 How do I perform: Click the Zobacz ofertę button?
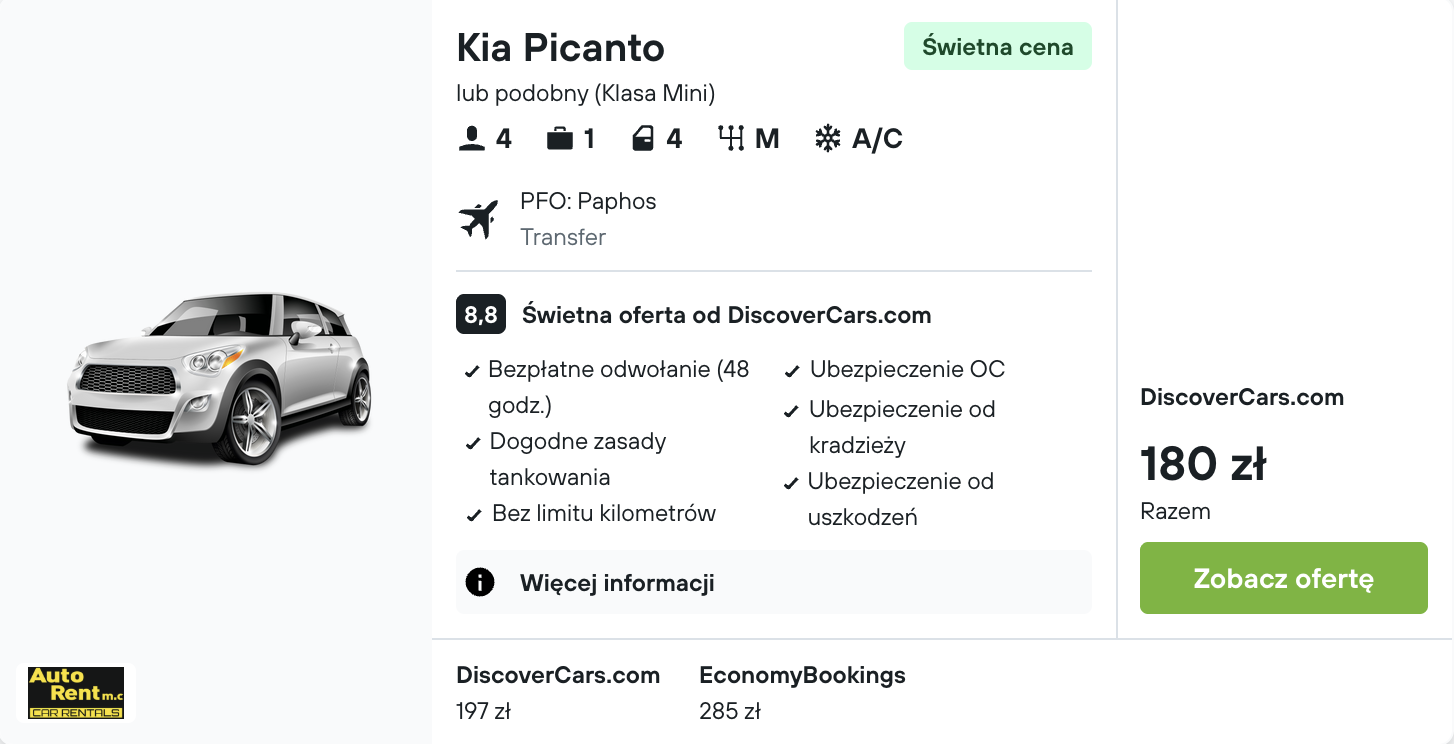pos(1283,578)
